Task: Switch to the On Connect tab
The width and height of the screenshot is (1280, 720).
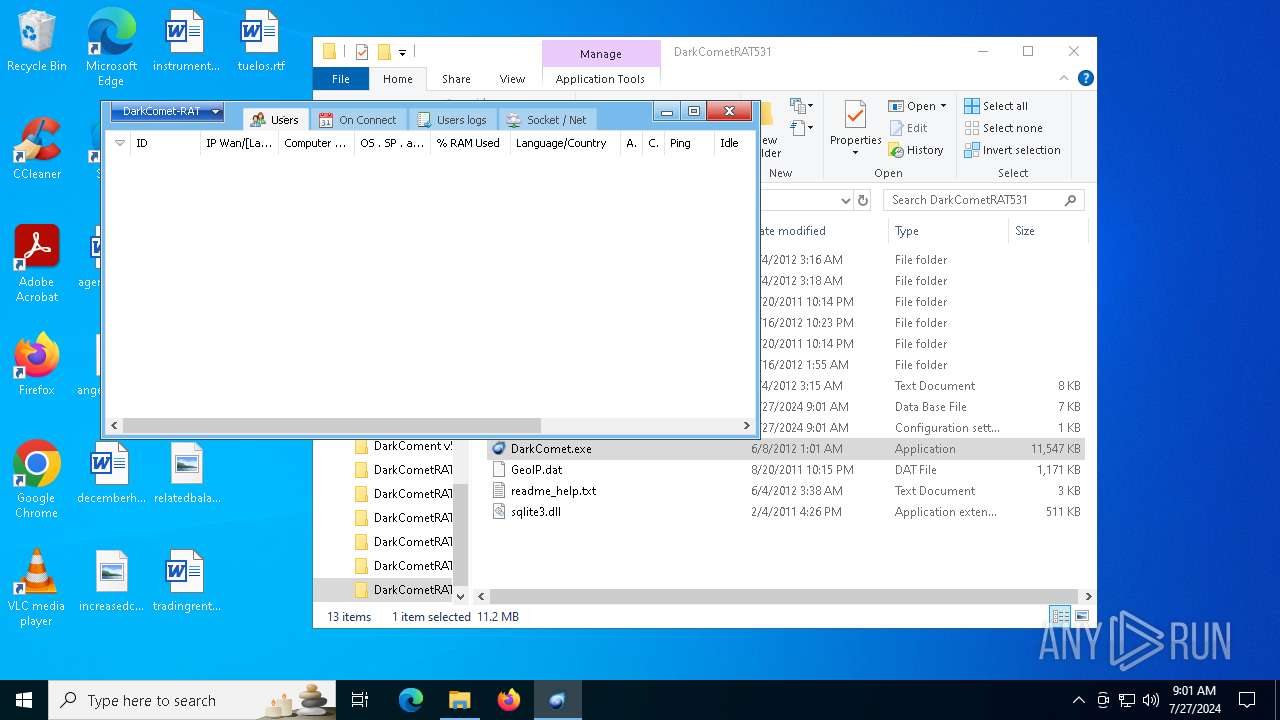Action: point(358,120)
